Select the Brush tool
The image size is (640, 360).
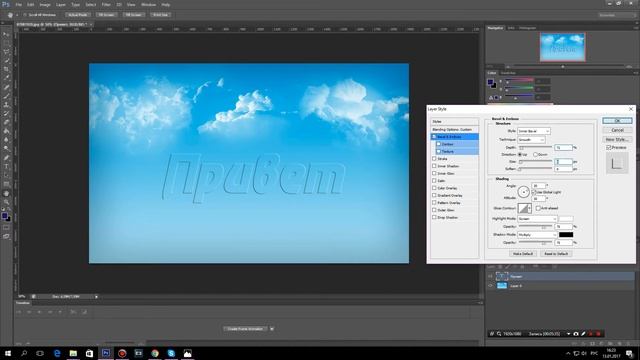pyautogui.click(x=6, y=96)
